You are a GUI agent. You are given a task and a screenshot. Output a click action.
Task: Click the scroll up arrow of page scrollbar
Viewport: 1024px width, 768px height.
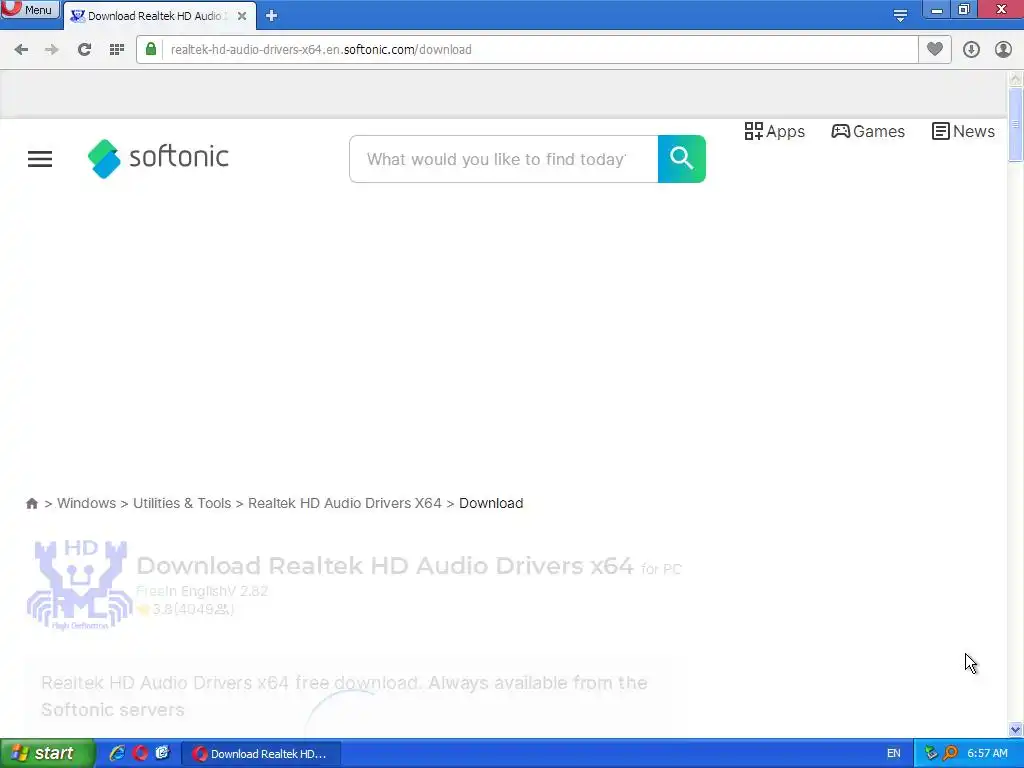1015,78
